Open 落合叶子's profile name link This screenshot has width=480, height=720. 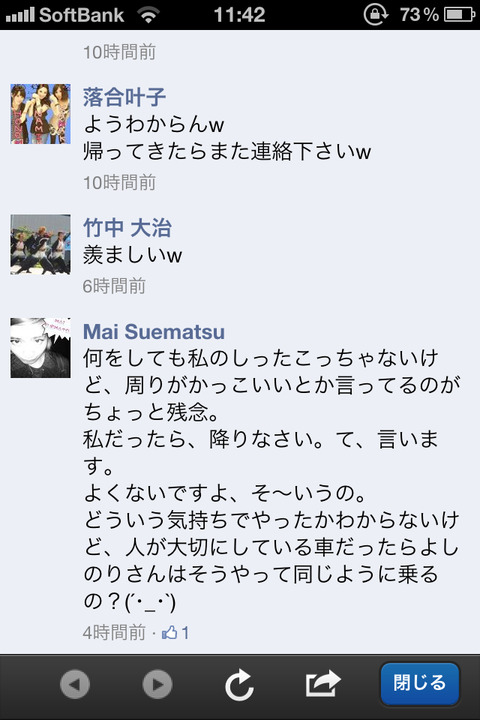pos(124,97)
